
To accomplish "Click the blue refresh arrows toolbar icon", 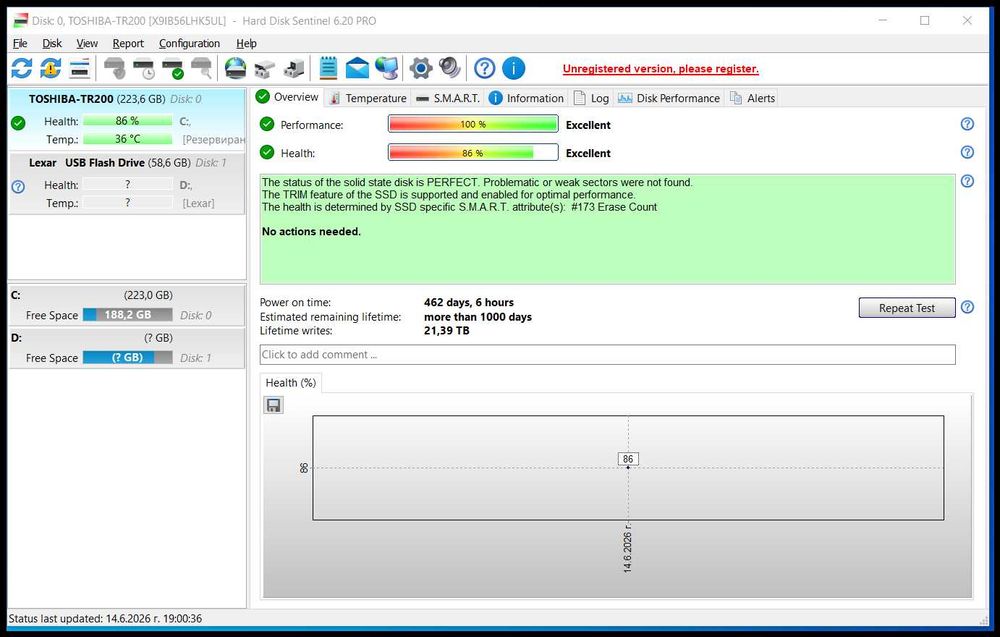I will (21, 68).
